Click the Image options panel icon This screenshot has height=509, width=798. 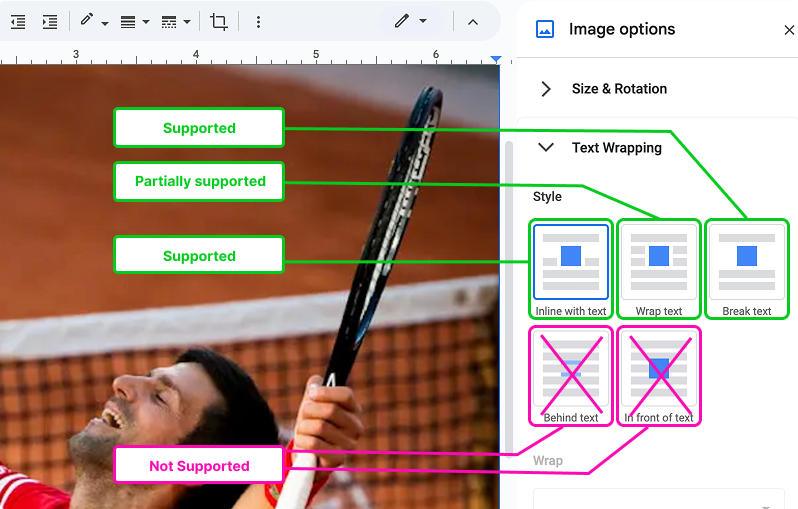click(545, 29)
